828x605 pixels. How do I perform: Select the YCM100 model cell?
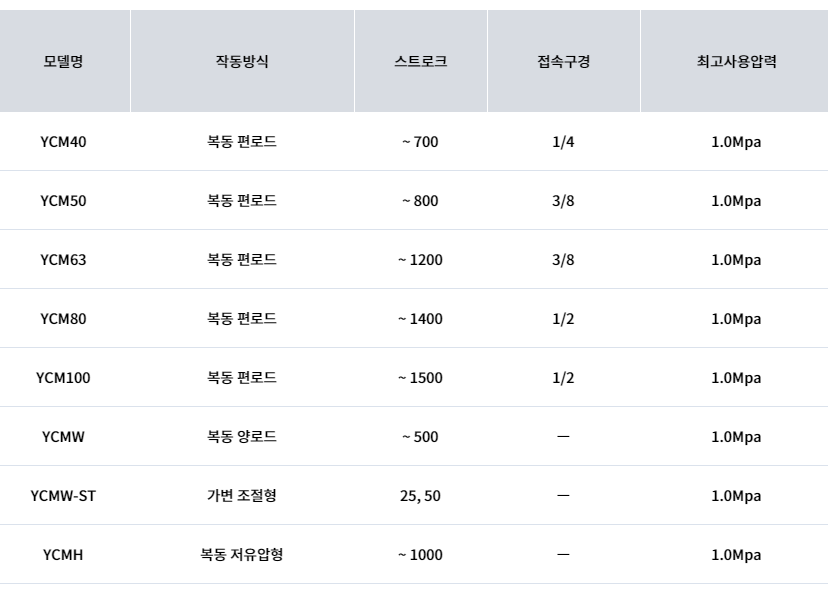point(63,378)
